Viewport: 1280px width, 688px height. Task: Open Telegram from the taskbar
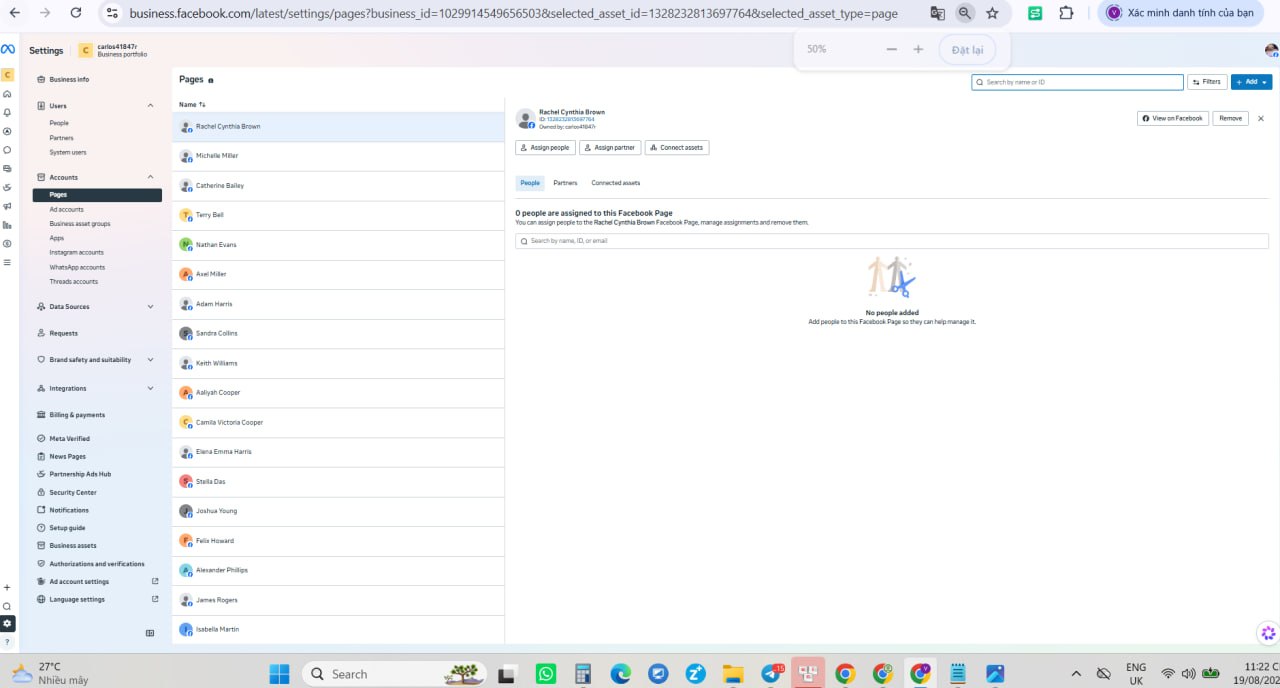coord(771,674)
